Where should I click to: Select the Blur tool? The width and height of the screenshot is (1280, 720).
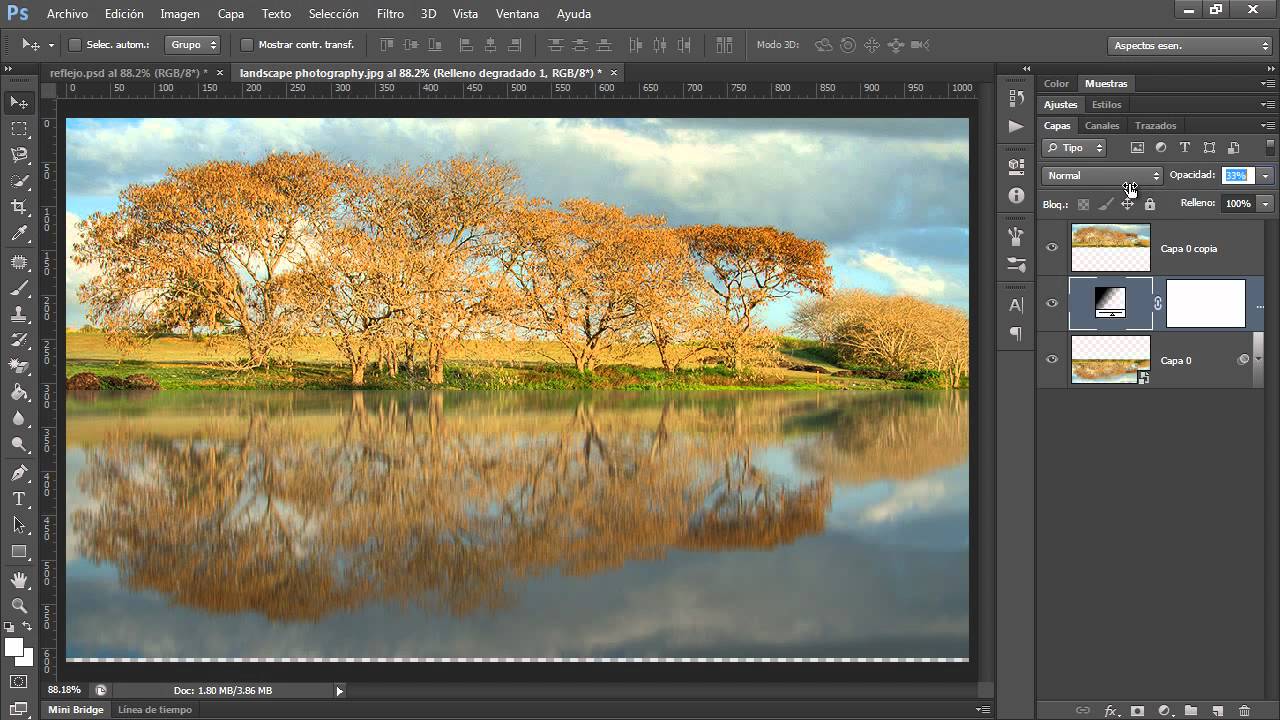(x=19, y=419)
